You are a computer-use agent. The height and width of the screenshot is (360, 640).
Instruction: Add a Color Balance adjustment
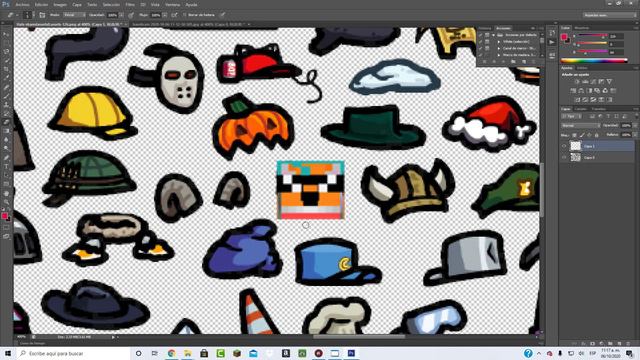(x=581, y=91)
